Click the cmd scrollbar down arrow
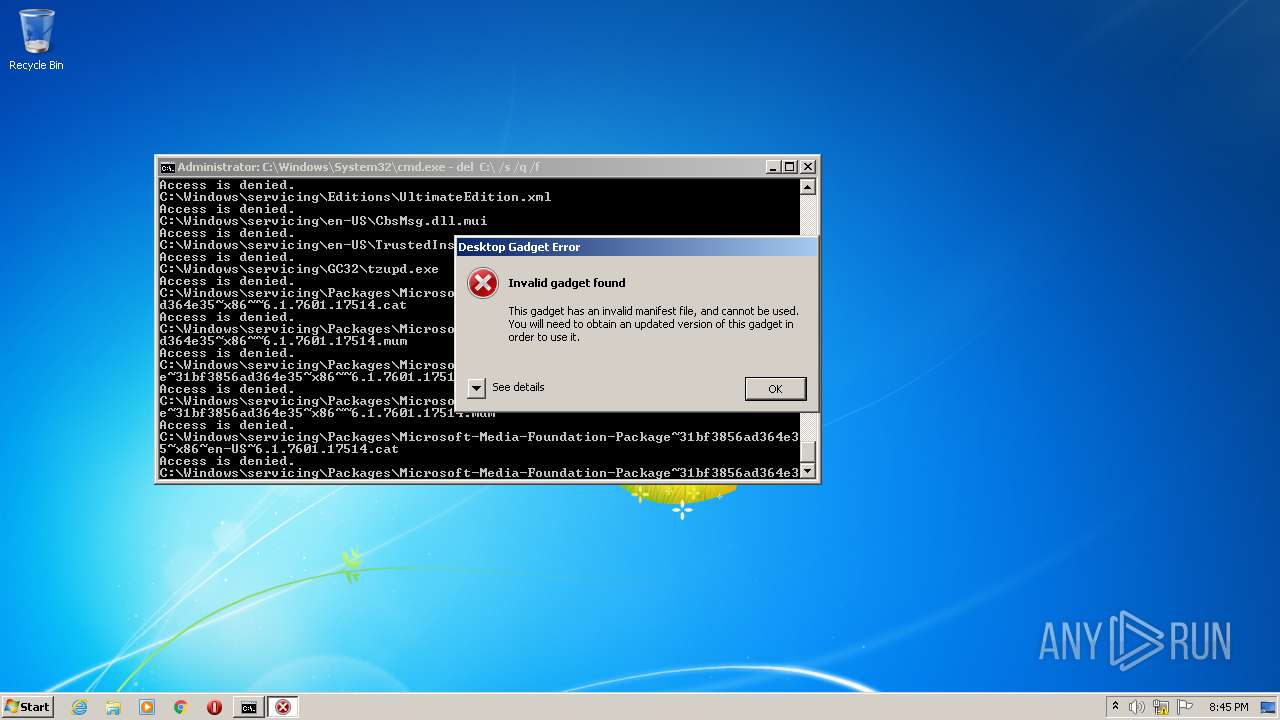The width and height of the screenshot is (1280, 720). pos(808,471)
